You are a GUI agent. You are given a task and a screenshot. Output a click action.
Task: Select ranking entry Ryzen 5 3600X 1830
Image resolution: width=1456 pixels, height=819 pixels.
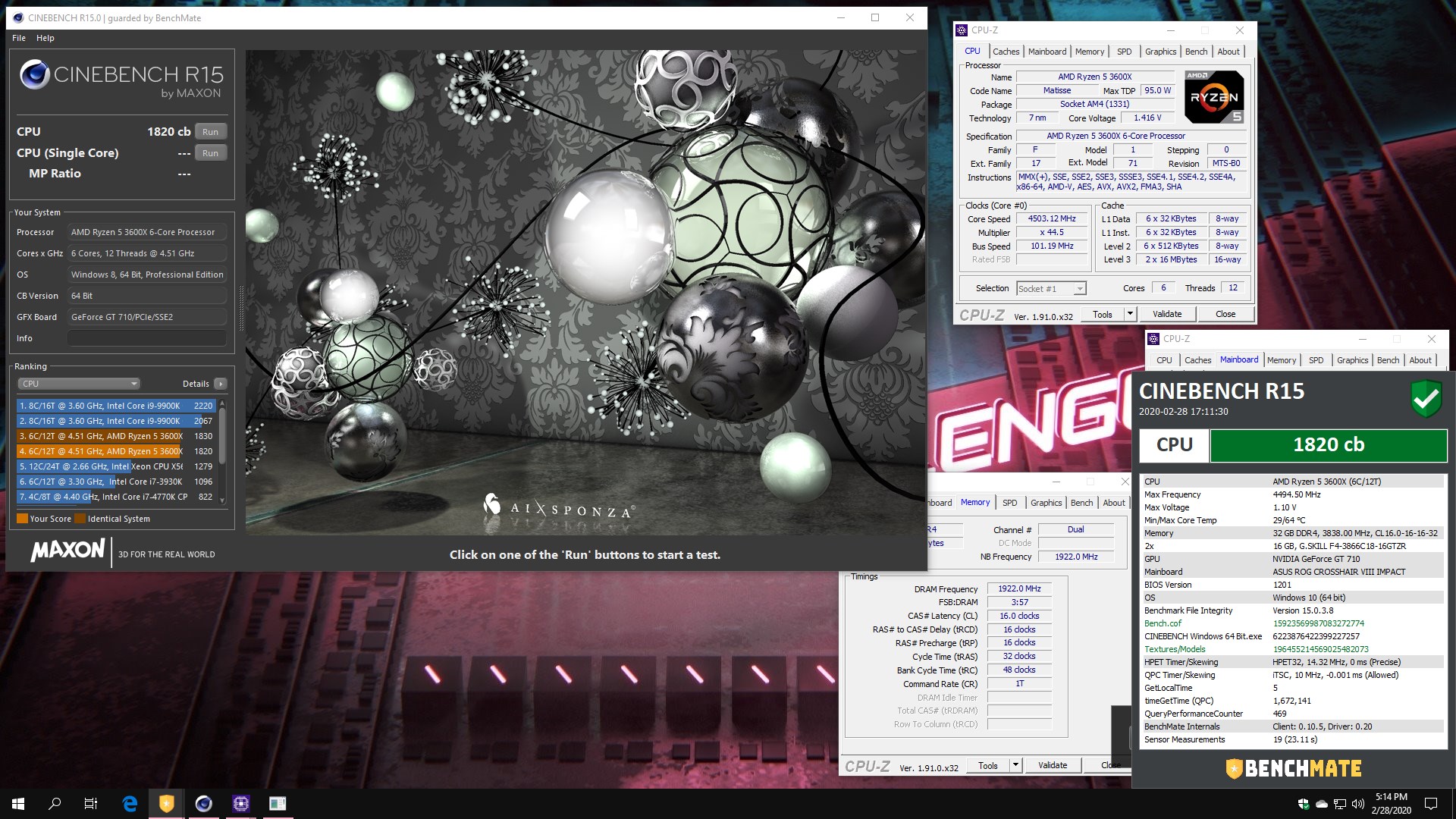tap(116, 436)
